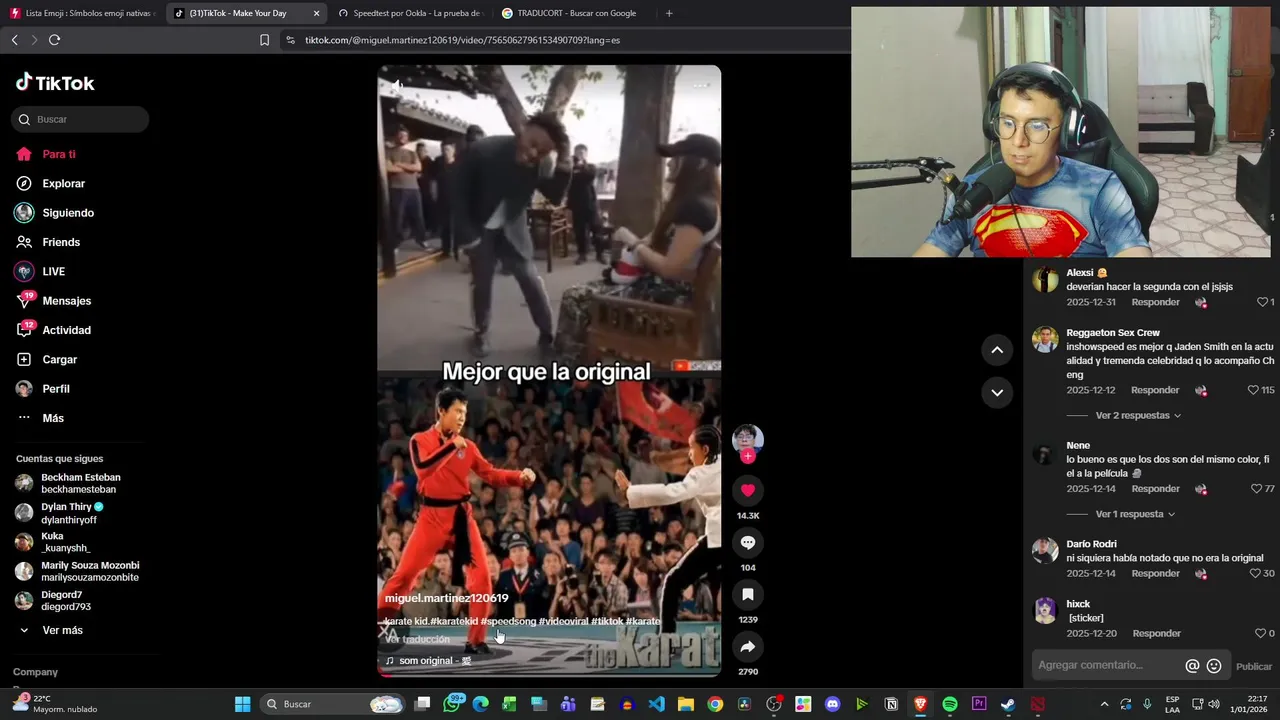Go to the previous video using up arrow
The width and height of the screenshot is (1280, 720).
click(997, 350)
